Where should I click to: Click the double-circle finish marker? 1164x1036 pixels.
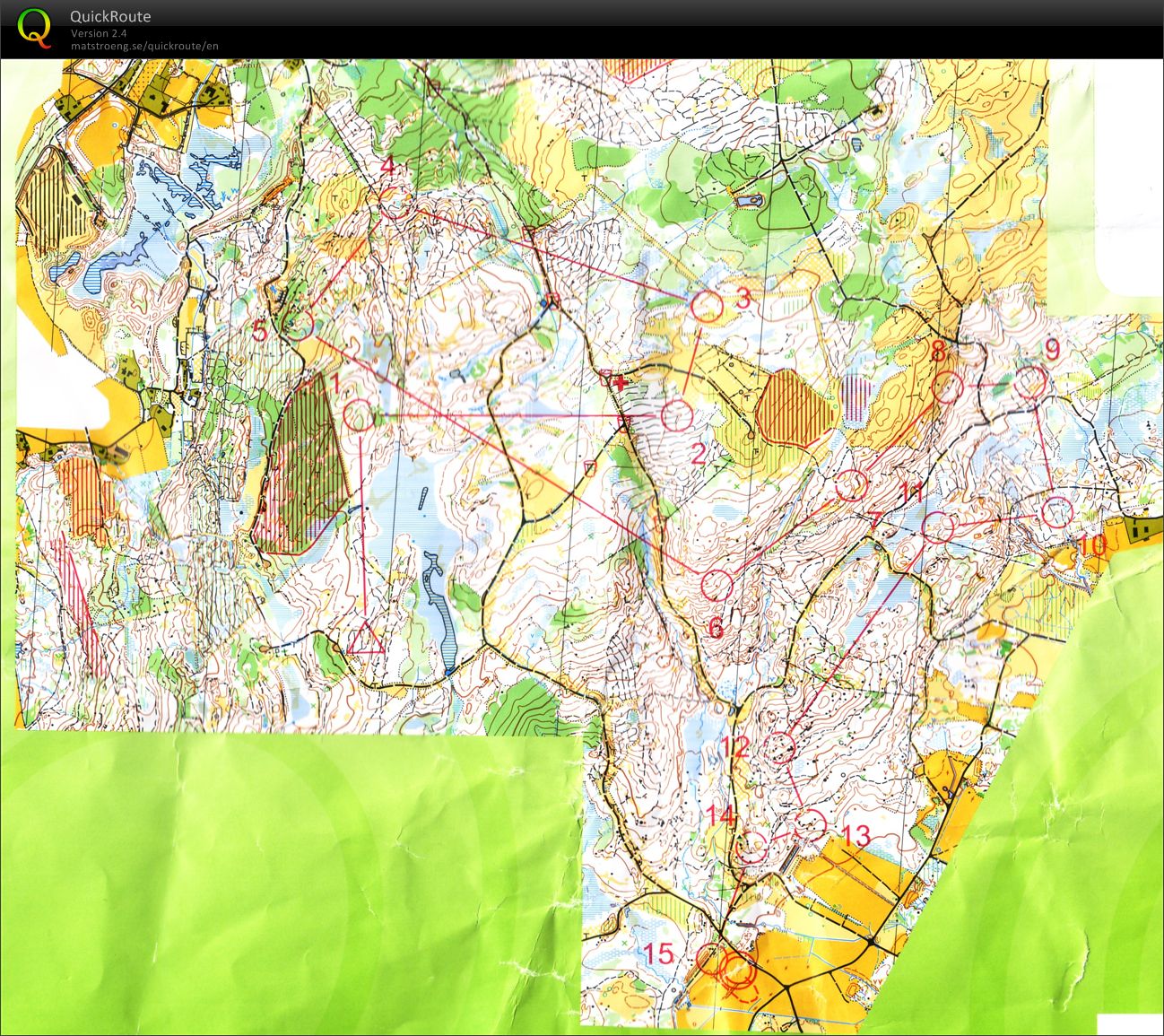739,969
